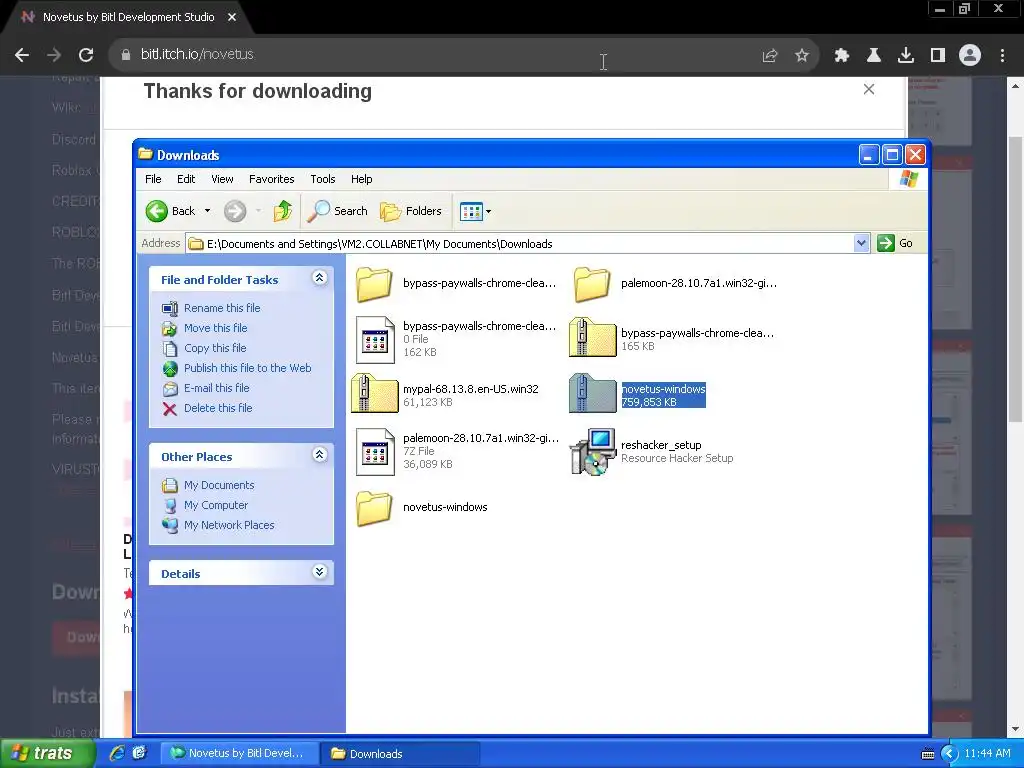Screen dimensions: 1024x768
Task: Click Publish this file to the Web
Action: (x=248, y=368)
